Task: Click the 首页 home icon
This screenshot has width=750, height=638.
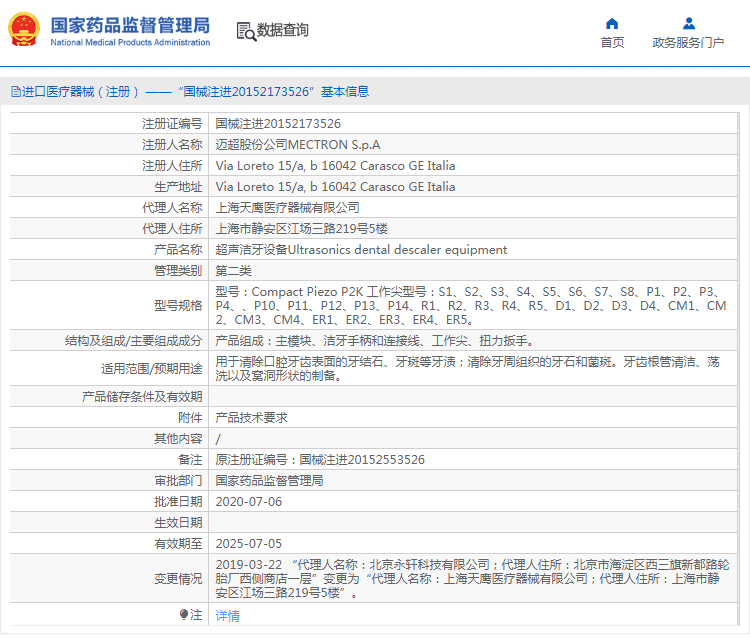Action: 612,23
